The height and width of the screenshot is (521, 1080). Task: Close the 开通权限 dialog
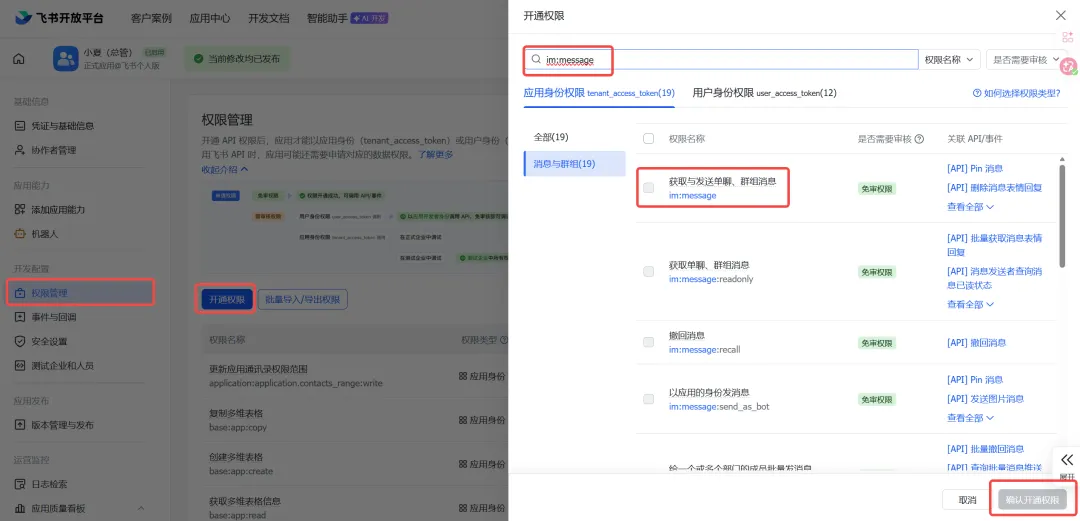click(x=1061, y=15)
